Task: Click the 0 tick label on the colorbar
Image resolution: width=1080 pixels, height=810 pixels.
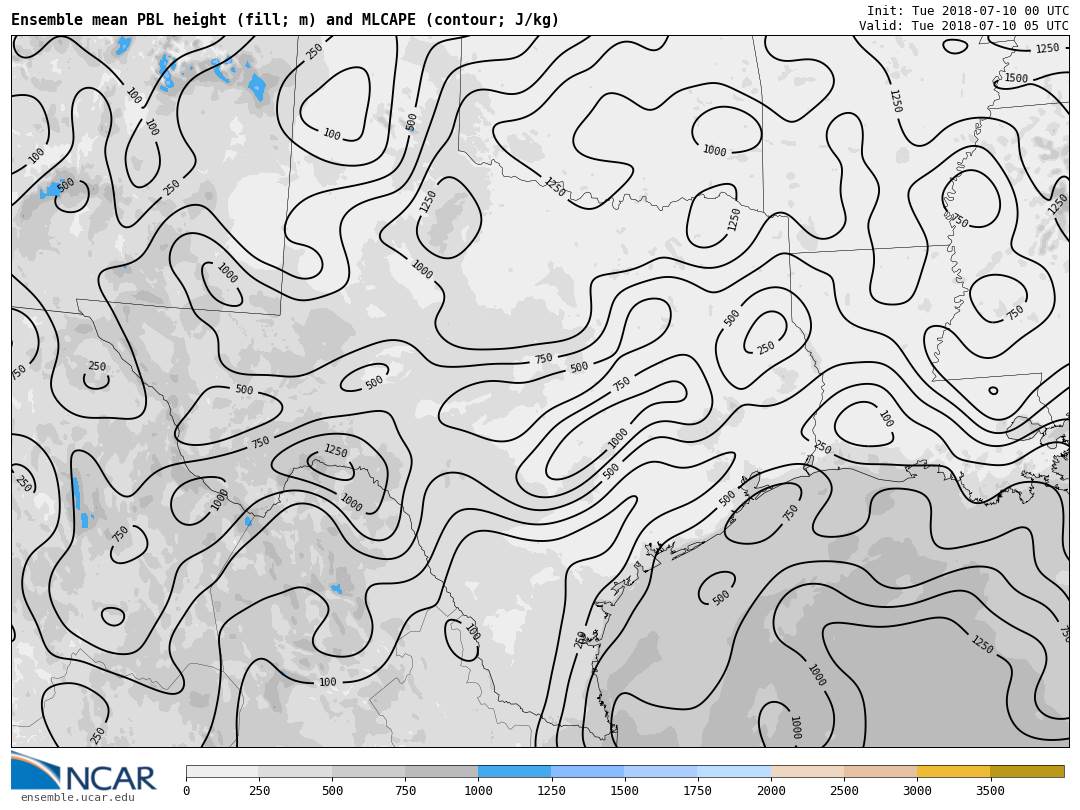Action: (186, 791)
